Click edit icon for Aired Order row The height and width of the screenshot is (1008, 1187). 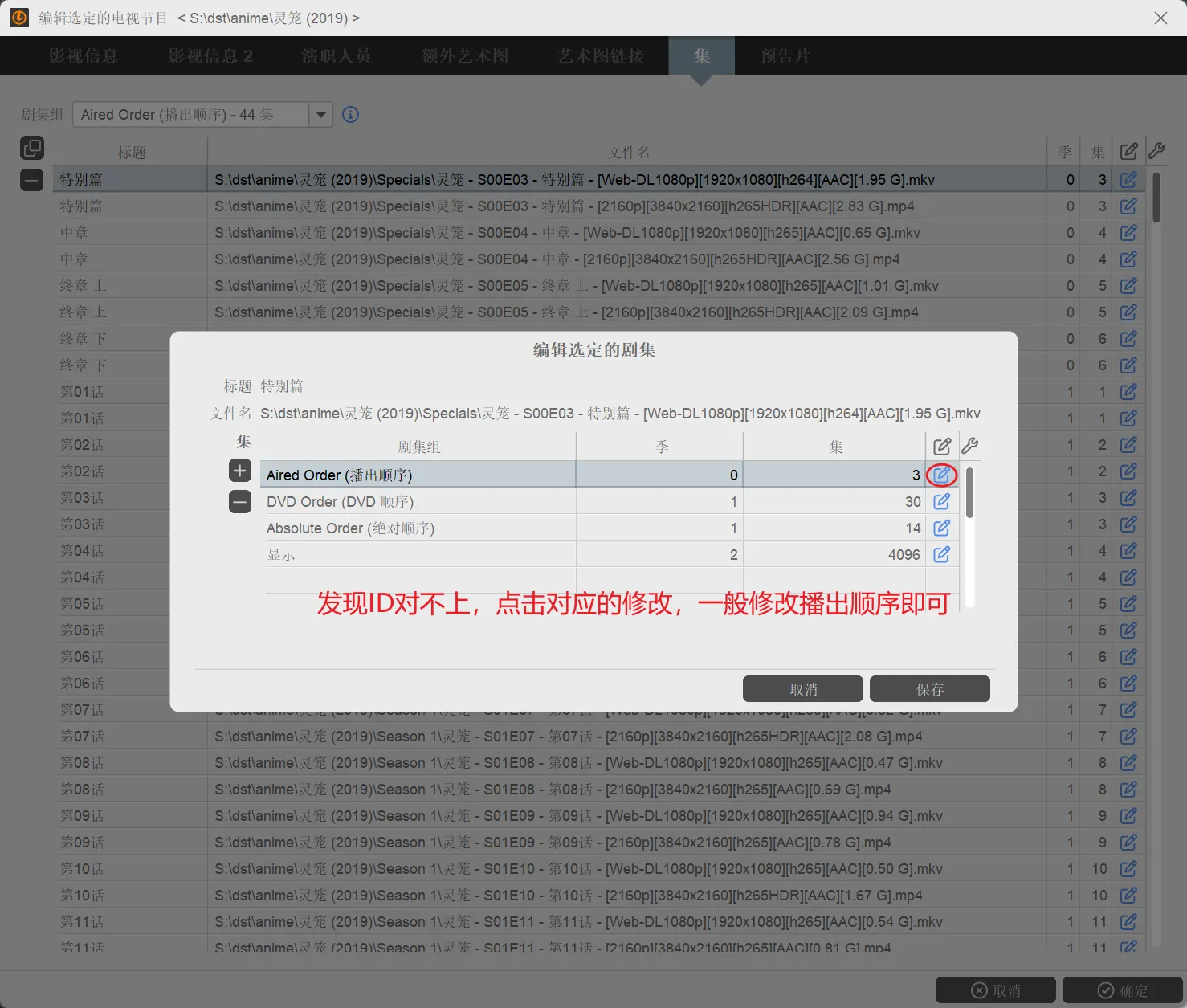pos(941,475)
